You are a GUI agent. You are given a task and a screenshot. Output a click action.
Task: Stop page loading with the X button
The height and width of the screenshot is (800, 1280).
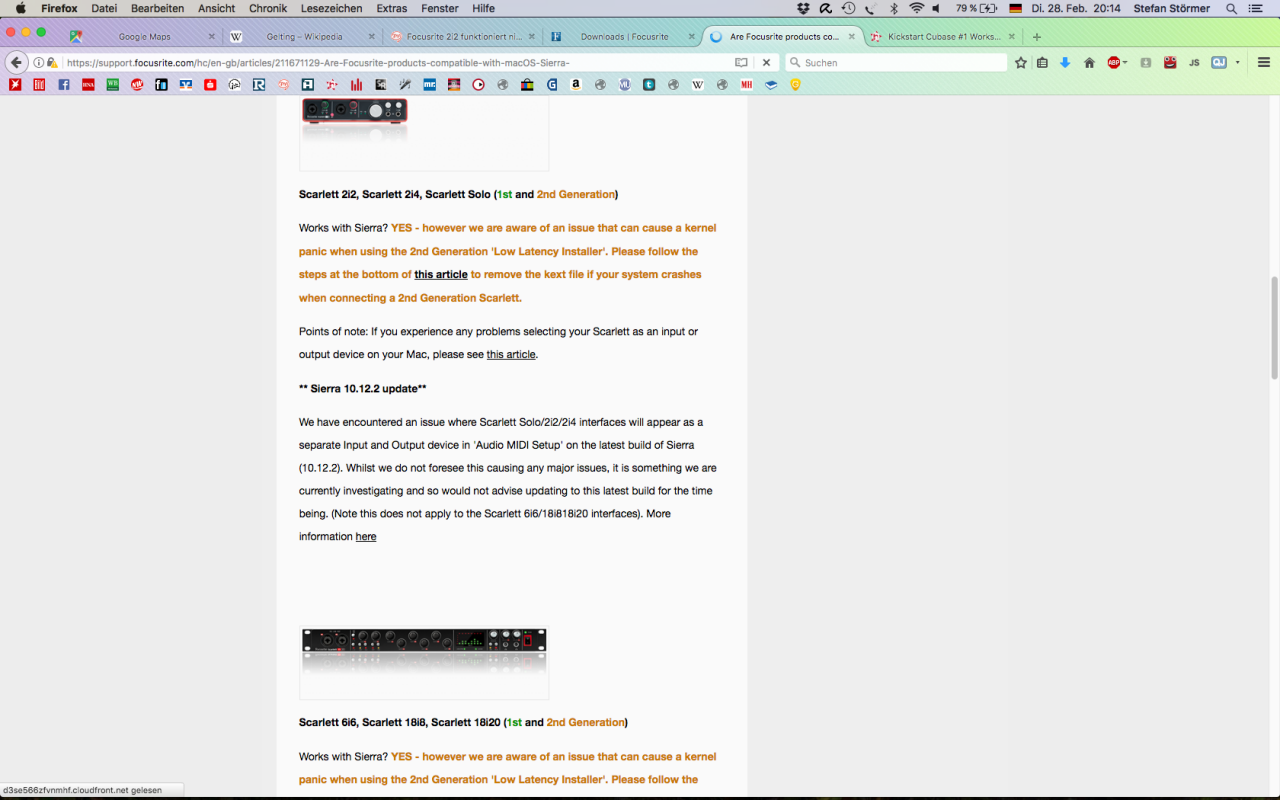click(x=767, y=62)
